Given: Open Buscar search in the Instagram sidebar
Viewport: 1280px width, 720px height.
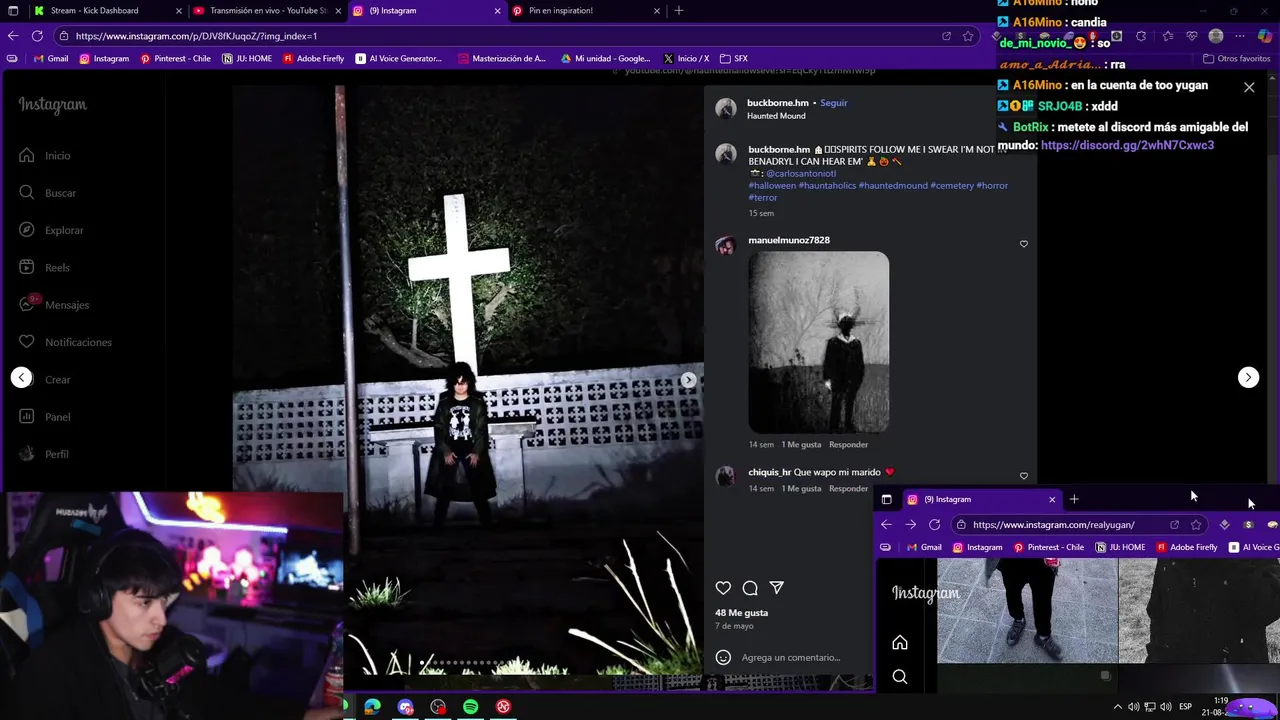Looking at the screenshot, I should (48, 193).
